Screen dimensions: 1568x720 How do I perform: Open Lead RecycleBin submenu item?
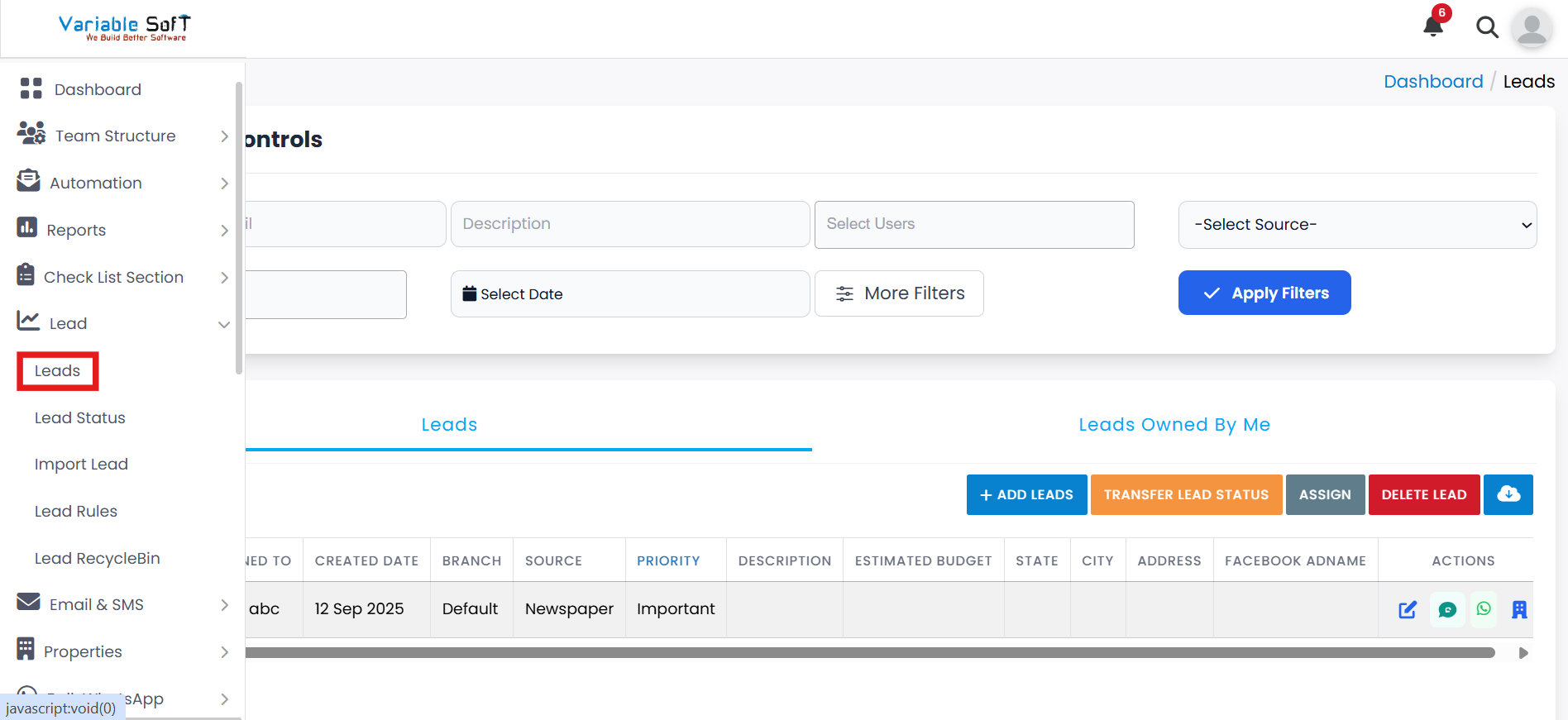pyautogui.click(x=97, y=559)
